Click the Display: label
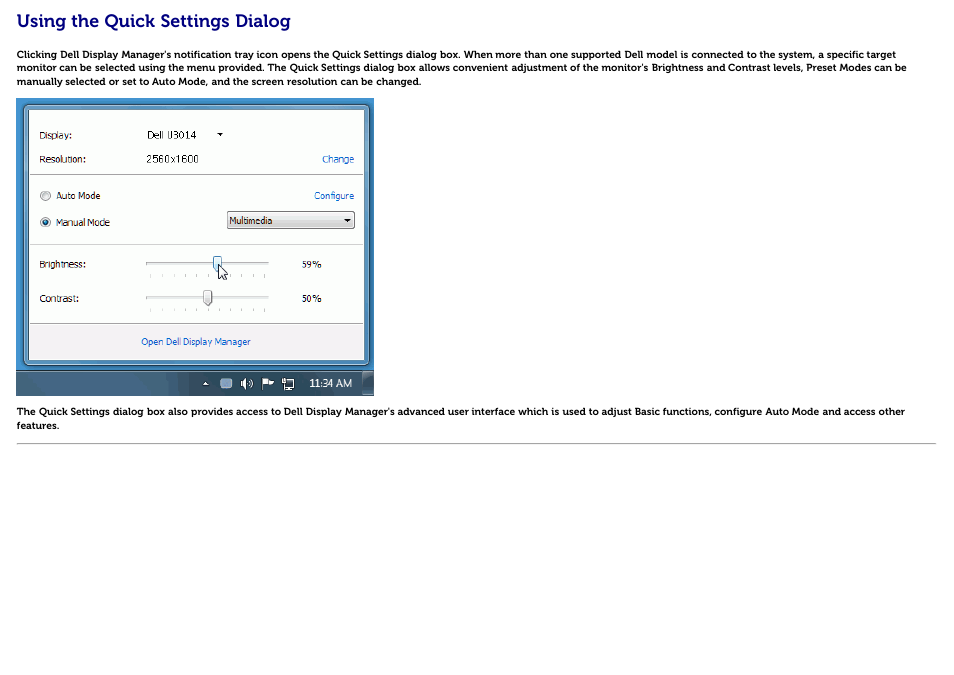954x675 pixels. 55,136
